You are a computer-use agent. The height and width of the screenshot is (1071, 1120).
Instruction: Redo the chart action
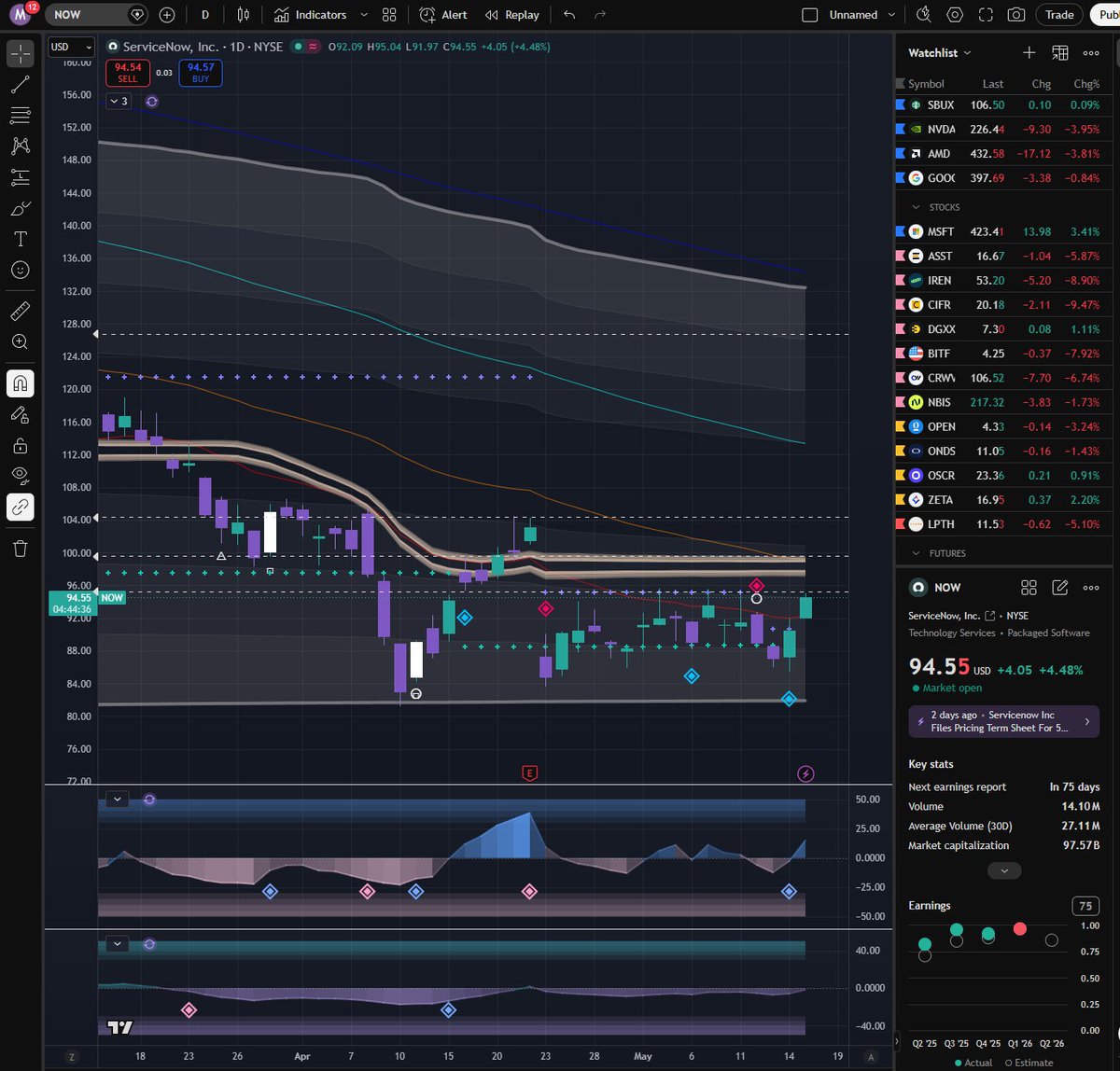[600, 15]
